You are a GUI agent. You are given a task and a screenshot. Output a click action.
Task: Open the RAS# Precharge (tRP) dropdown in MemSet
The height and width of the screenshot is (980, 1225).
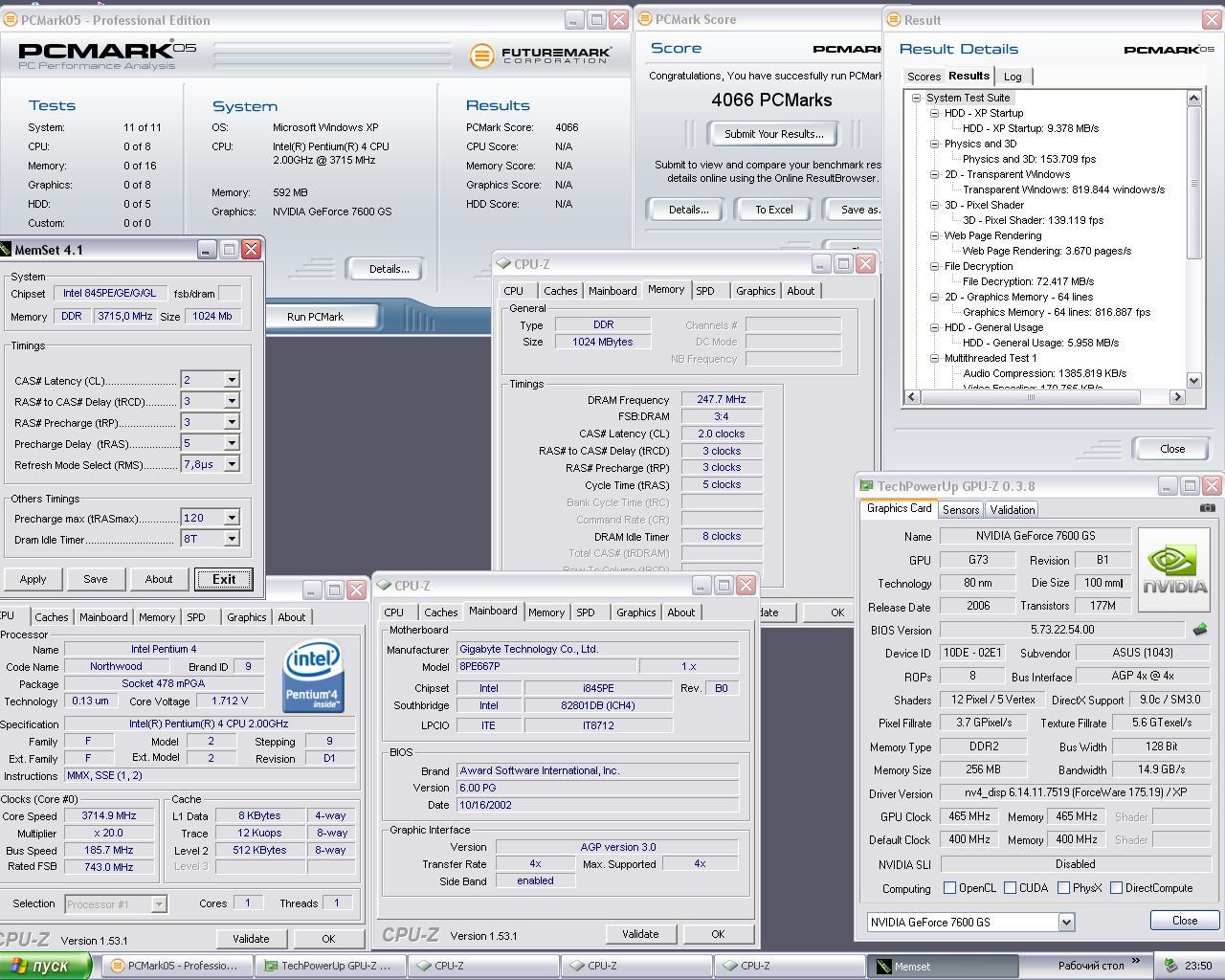coord(231,422)
